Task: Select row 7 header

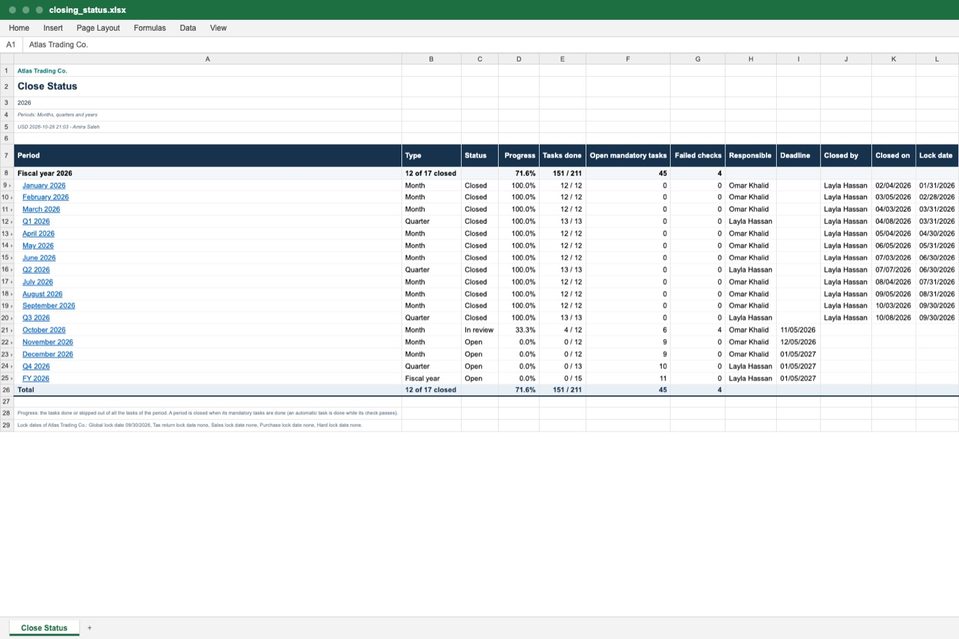Action: coord(7,155)
